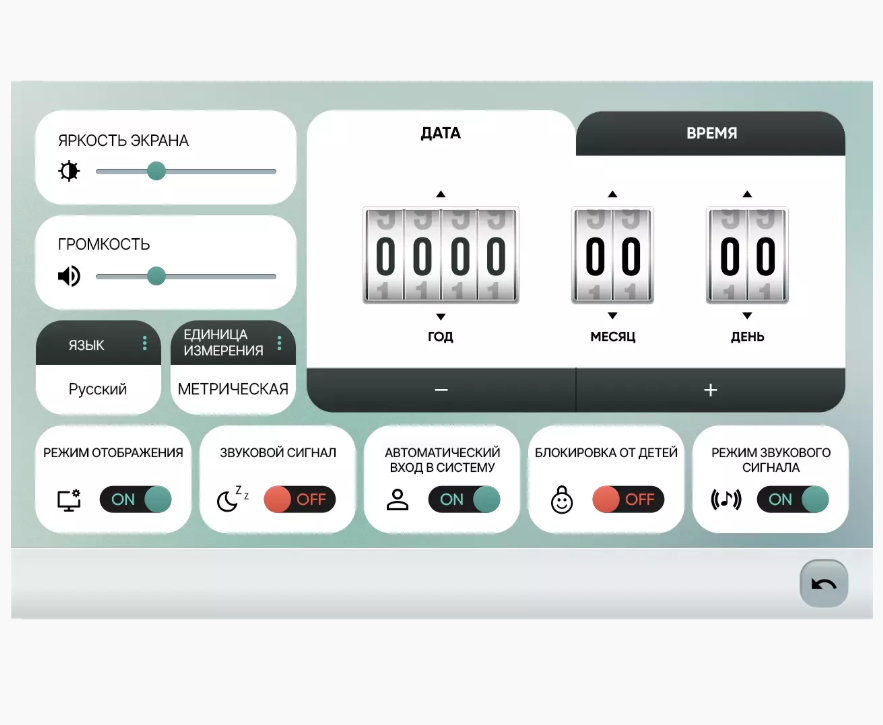883x725 pixels.
Task: Click the user profile auto-login icon
Action: pyautogui.click(x=398, y=500)
